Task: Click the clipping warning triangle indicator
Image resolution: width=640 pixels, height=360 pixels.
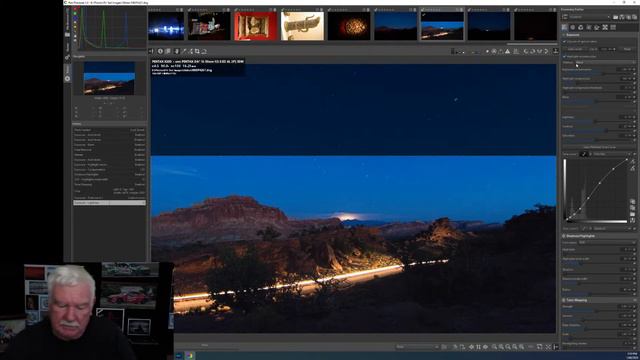Action: pos(507,51)
